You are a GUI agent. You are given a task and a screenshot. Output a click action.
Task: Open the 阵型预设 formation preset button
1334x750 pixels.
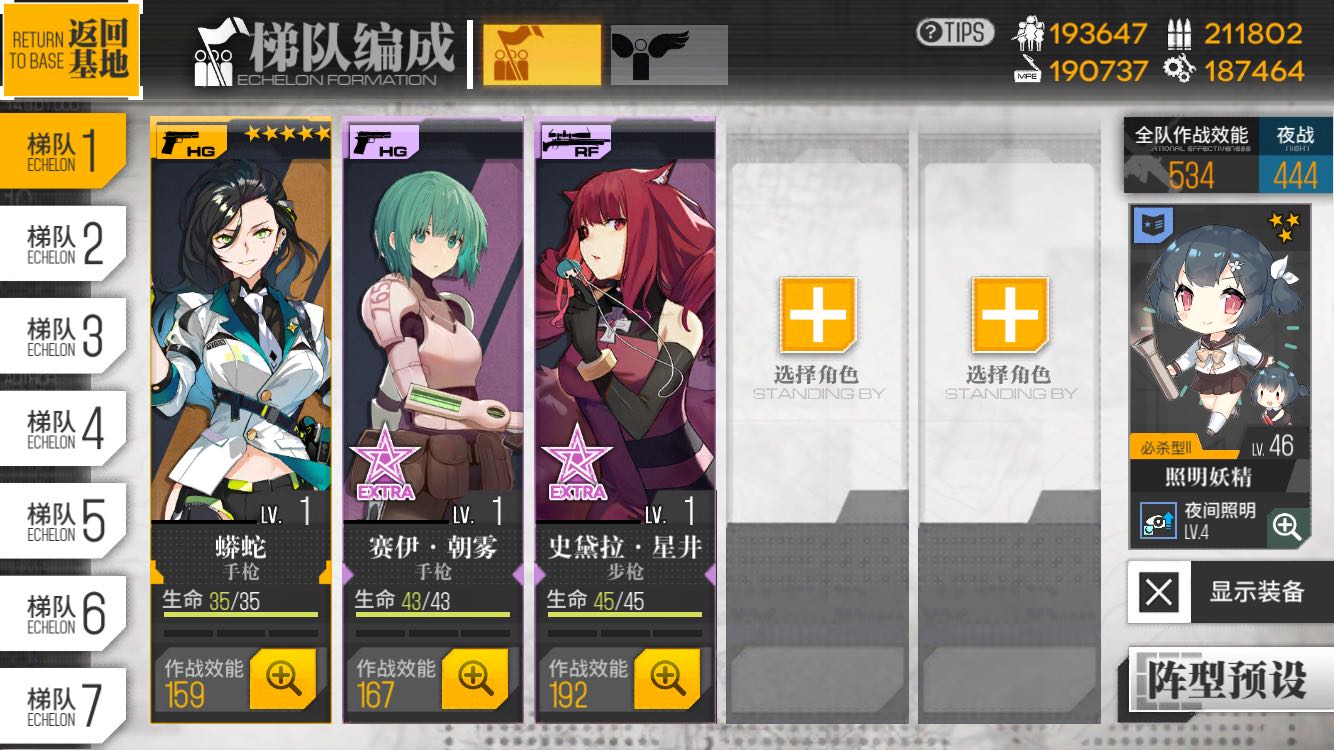[1227, 679]
